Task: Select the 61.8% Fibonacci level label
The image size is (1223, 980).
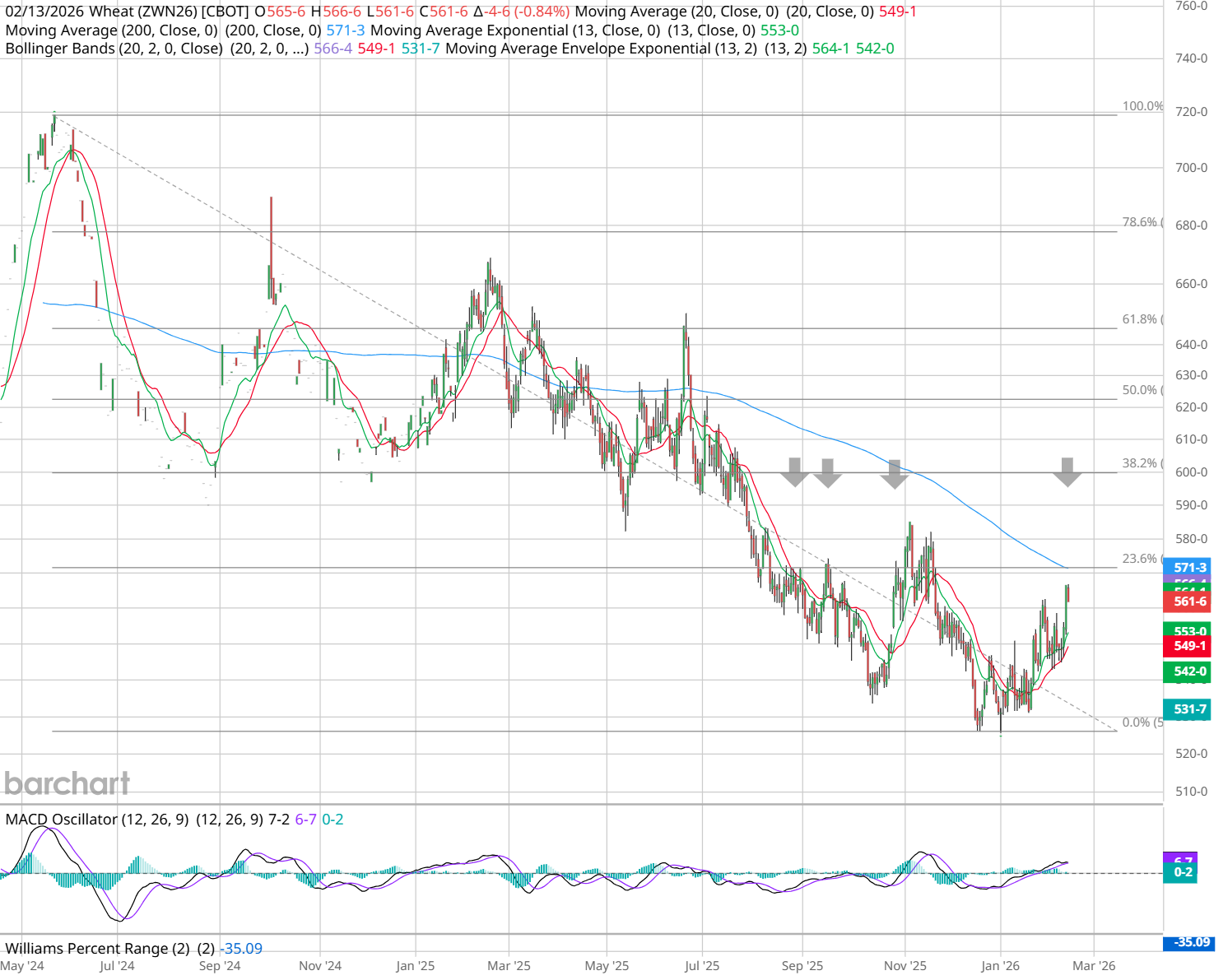Action: (x=1140, y=319)
